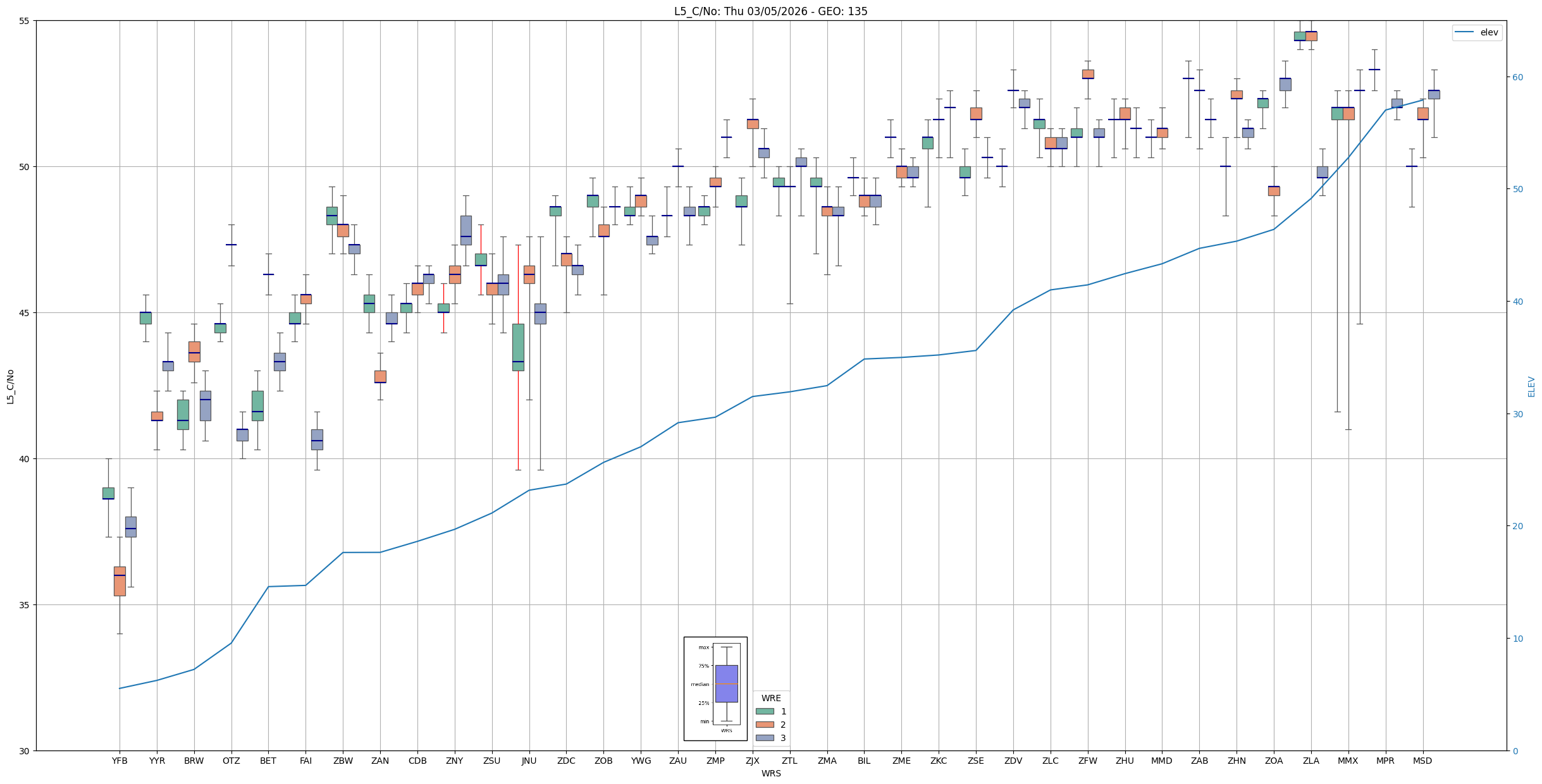
Task: Click the ELEV right axis label
Action: point(1531,386)
